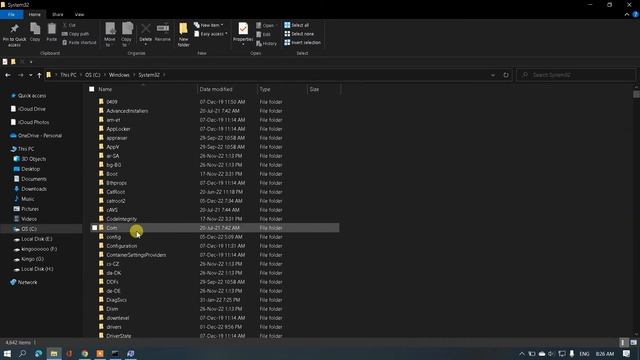Switch to the Share ribbon tab
The height and width of the screenshot is (360, 640).
pyautogui.click(x=58, y=14)
